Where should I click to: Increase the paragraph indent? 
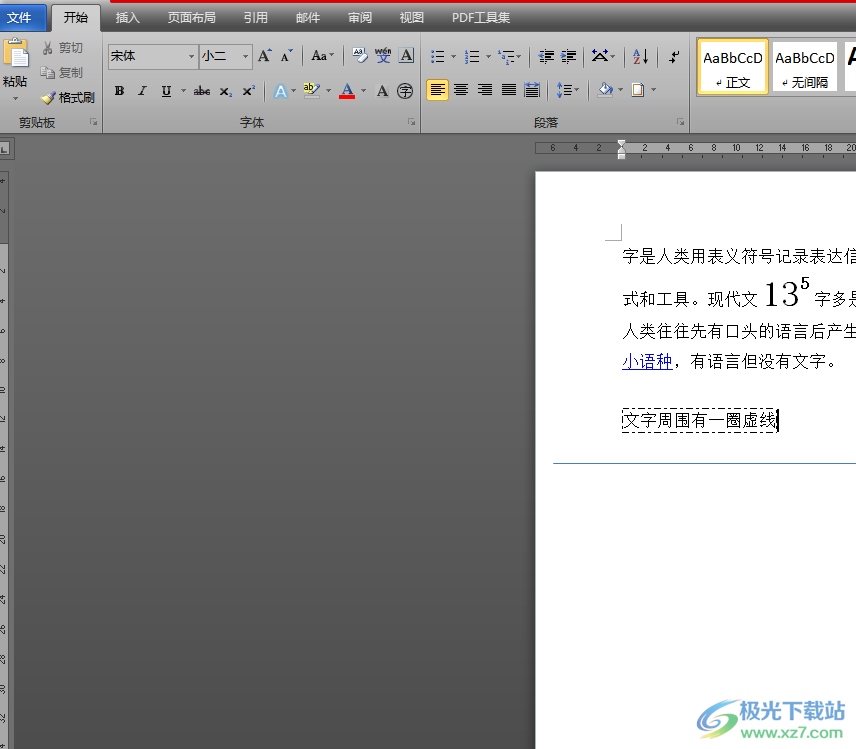point(568,56)
